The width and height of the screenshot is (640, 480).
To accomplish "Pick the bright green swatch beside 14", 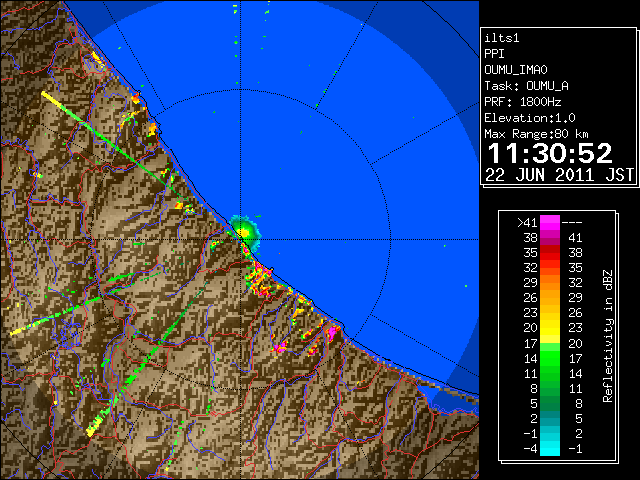I will pyautogui.click(x=550, y=358).
